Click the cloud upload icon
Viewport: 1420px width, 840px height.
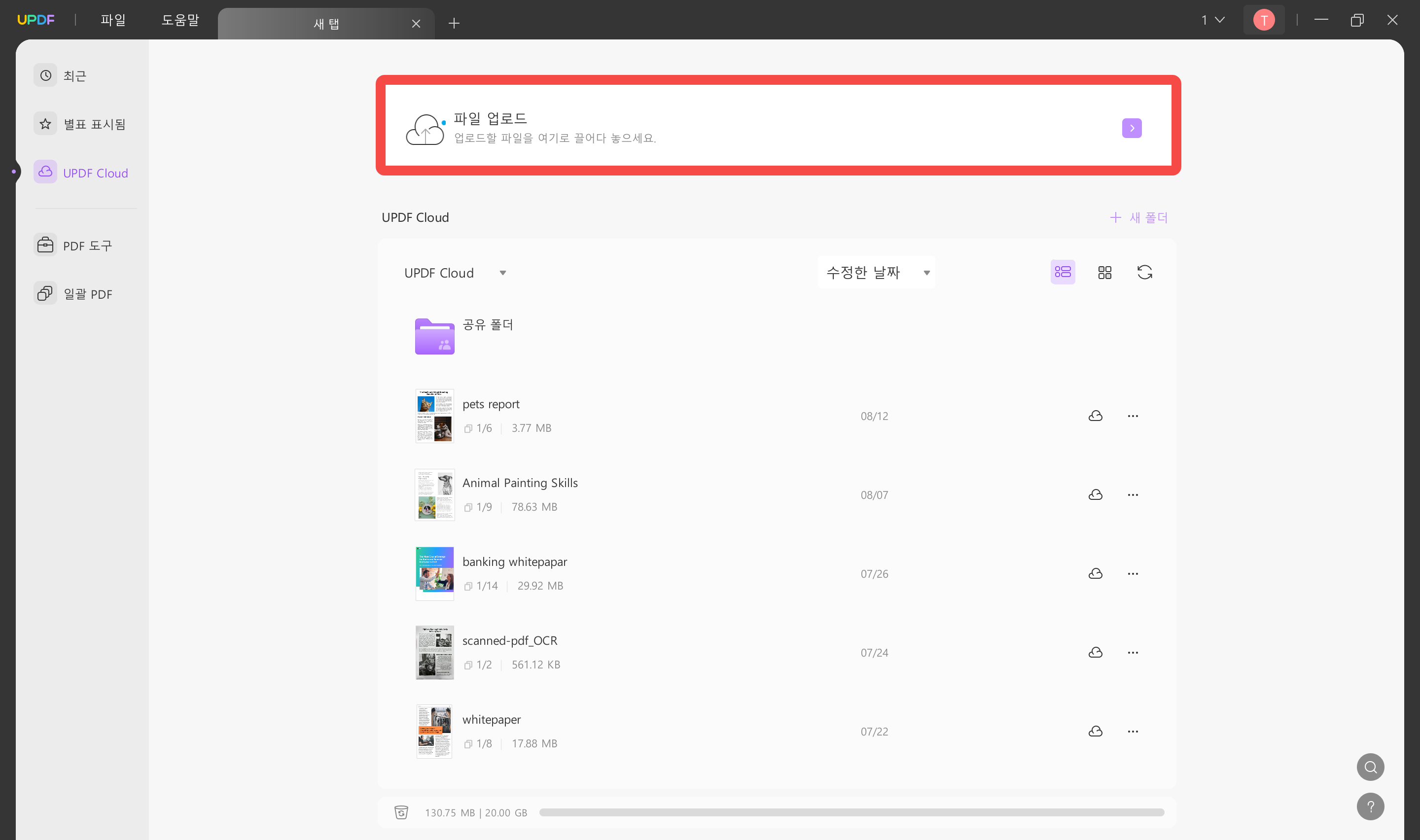tap(425, 130)
